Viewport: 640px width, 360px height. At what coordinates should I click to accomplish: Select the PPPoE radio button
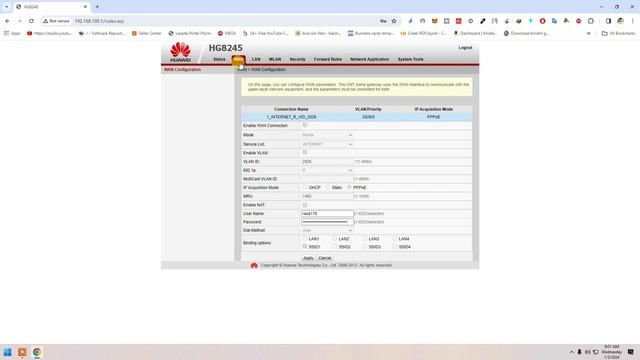[349, 187]
